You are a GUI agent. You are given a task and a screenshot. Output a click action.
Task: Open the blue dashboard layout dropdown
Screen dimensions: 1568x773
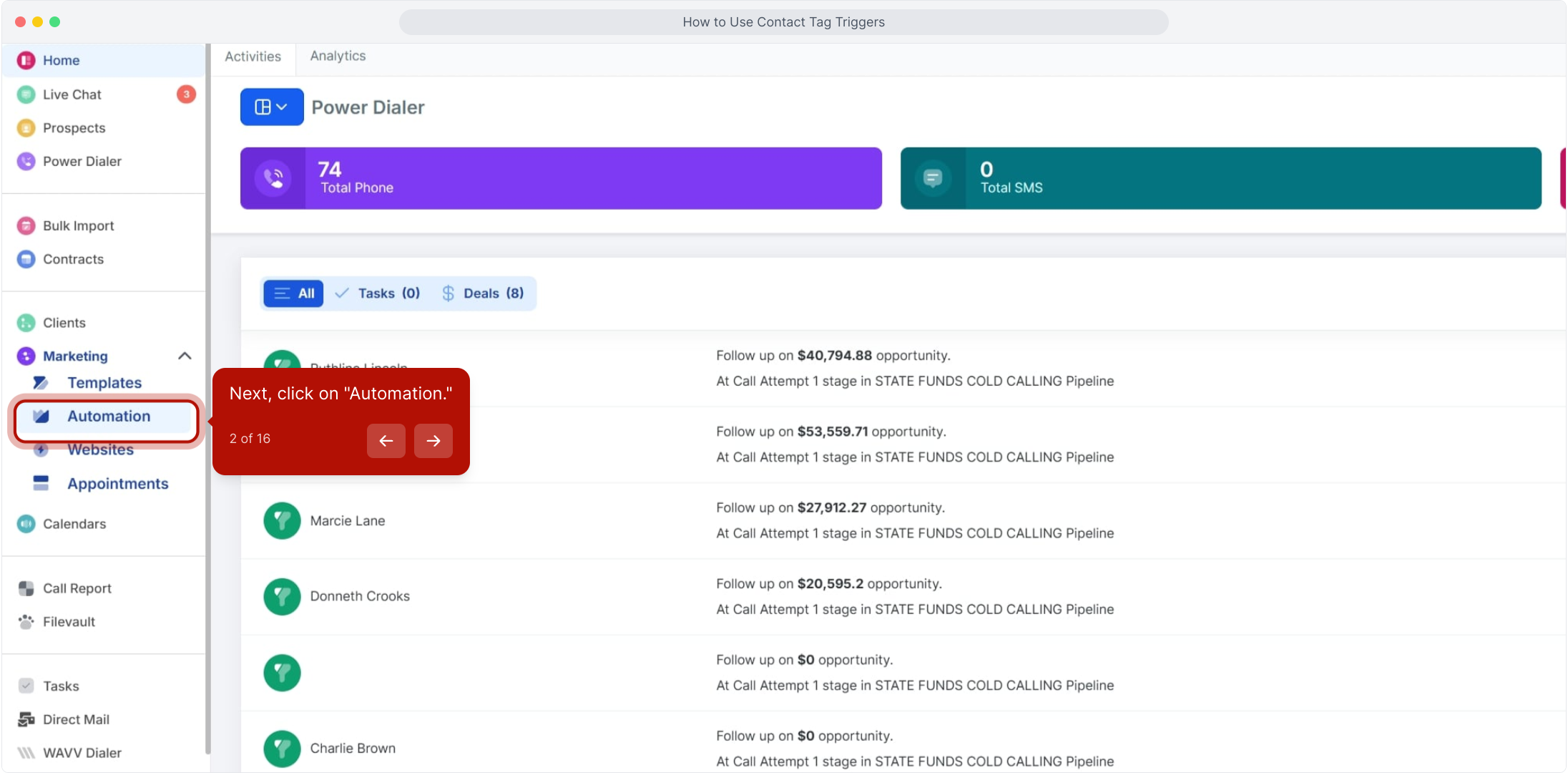[271, 107]
